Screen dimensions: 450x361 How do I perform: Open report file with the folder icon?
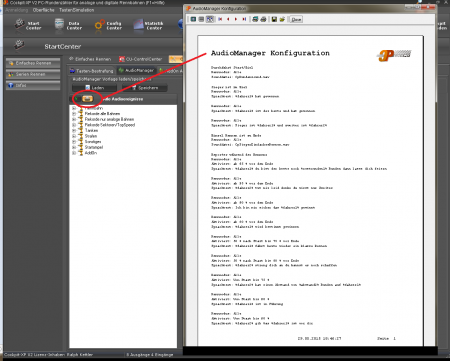282,19
